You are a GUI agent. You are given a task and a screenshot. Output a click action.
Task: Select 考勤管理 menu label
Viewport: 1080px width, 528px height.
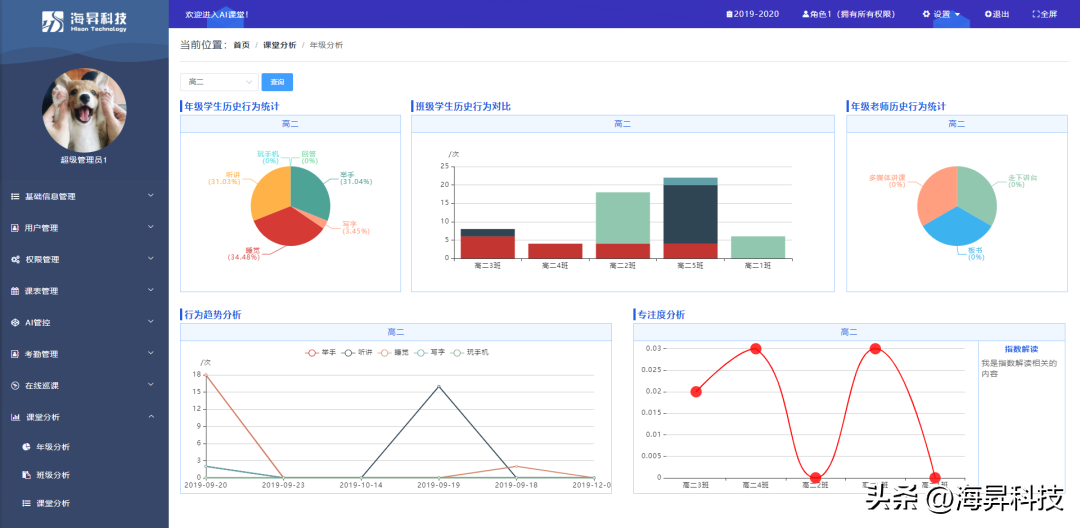pyautogui.click(x=42, y=355)
